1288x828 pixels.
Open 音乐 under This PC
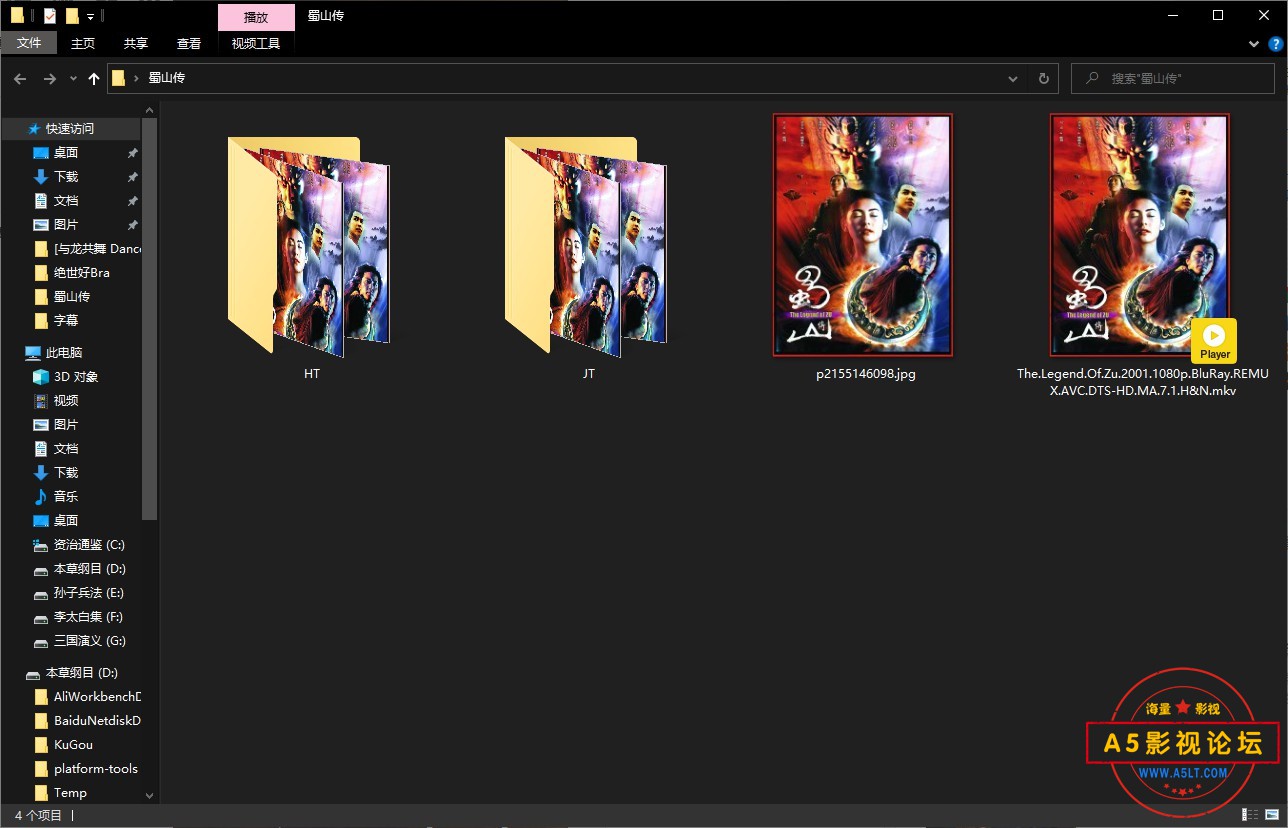[66, 496]
